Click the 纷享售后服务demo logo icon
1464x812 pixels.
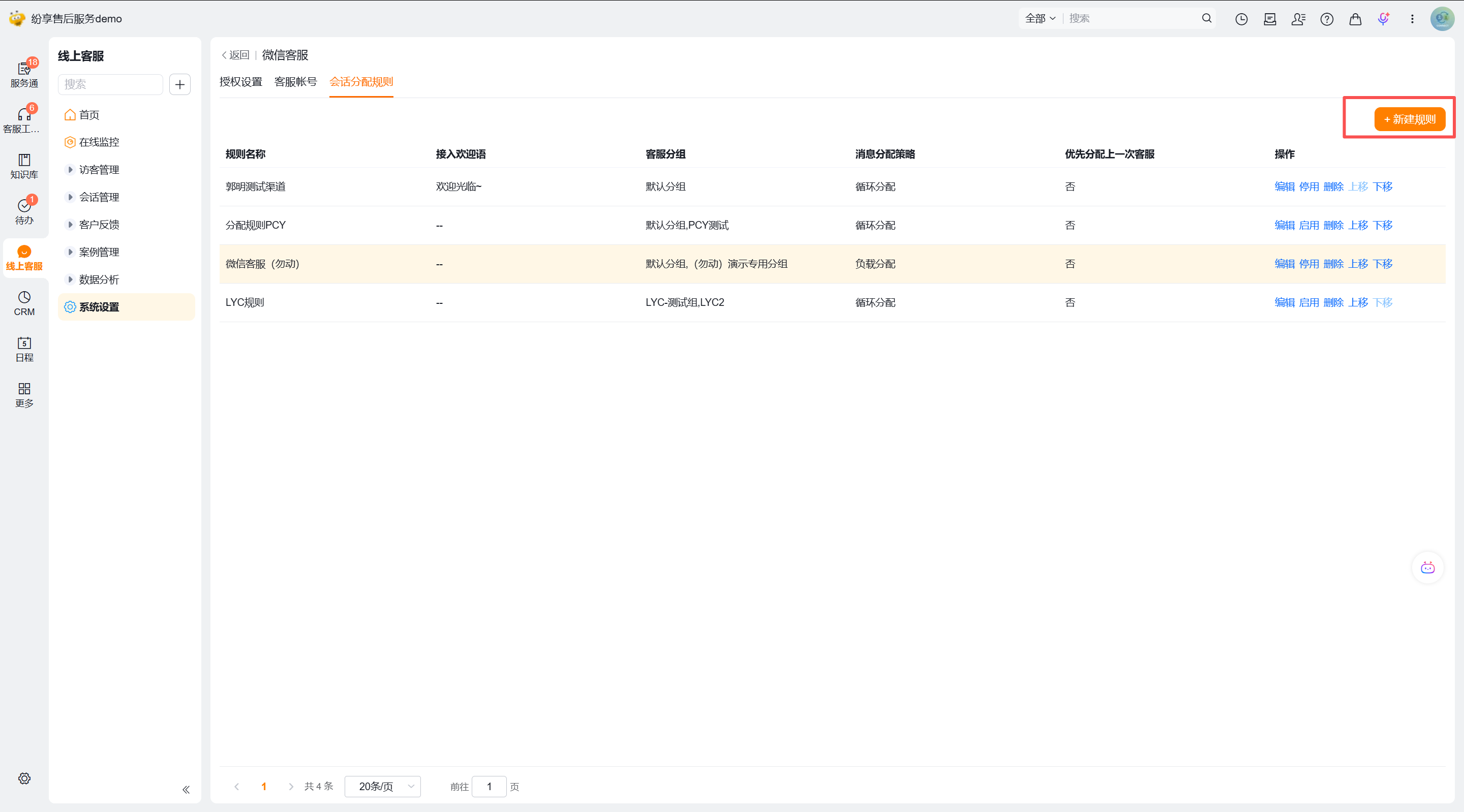16,18
